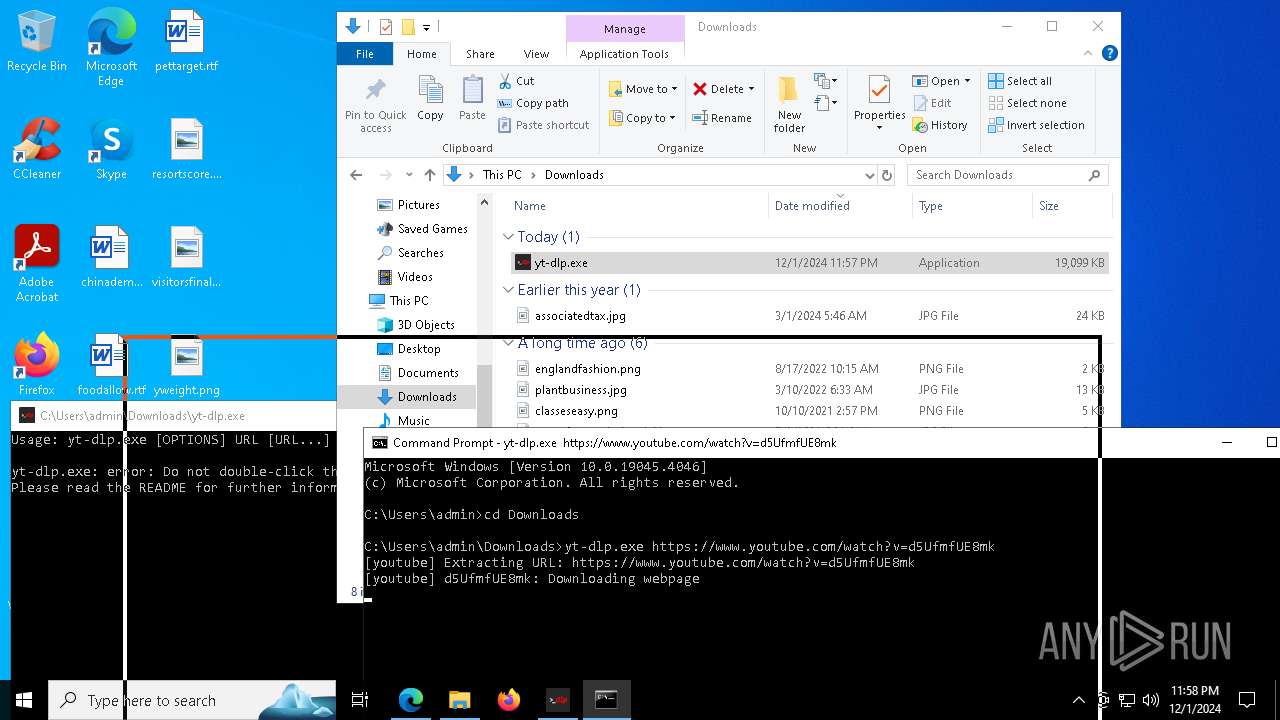Sort by the Size column header
Screen dimensions: 1280x720
tap(1071, 206)
